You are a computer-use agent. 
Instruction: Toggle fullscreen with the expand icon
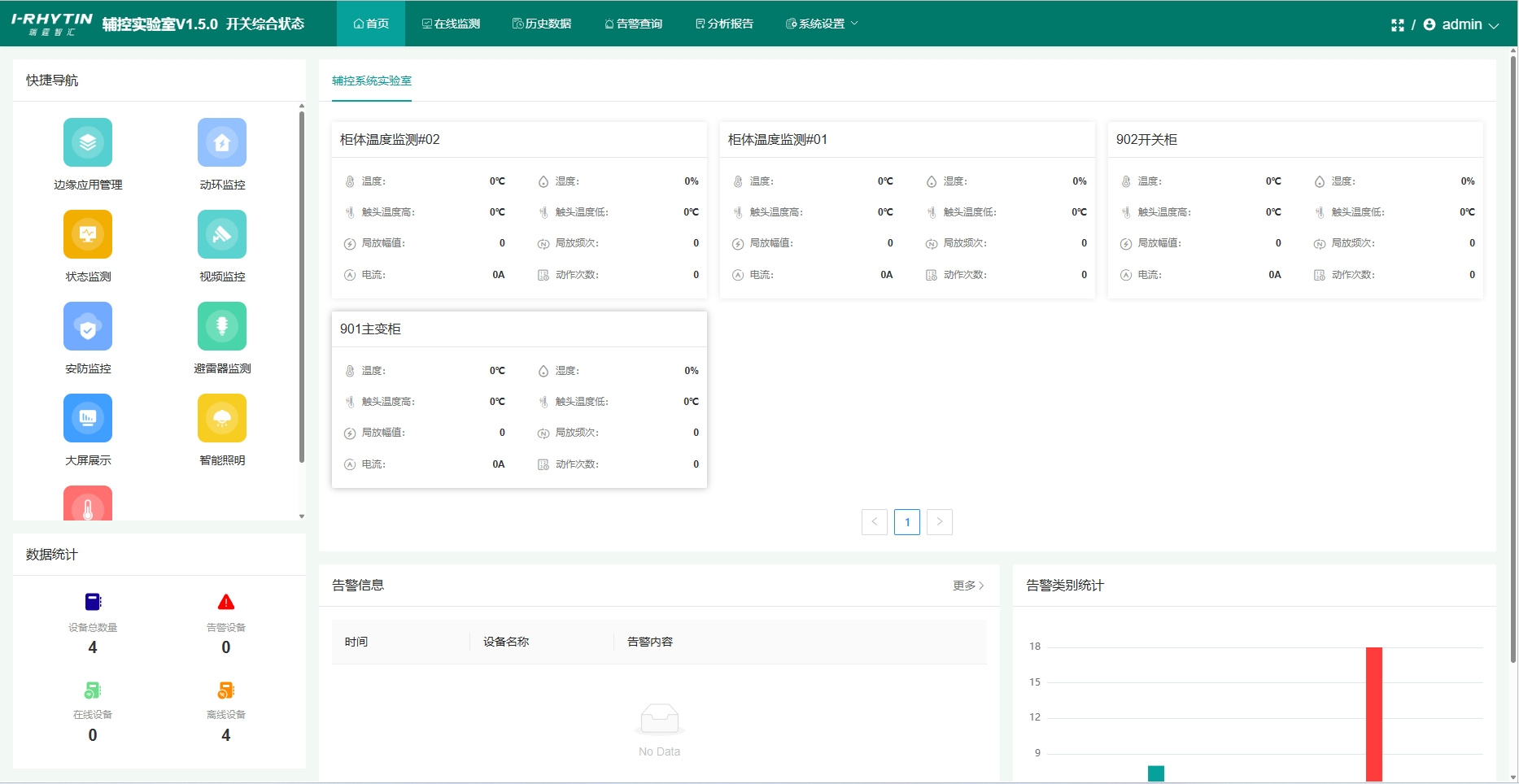[1397, 25]
